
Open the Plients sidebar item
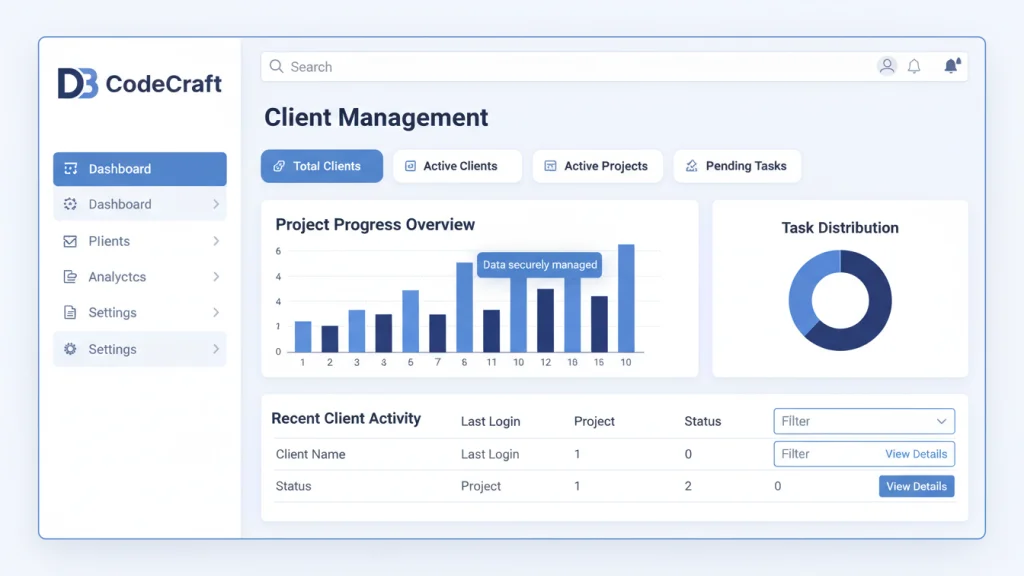pos(140,241)
